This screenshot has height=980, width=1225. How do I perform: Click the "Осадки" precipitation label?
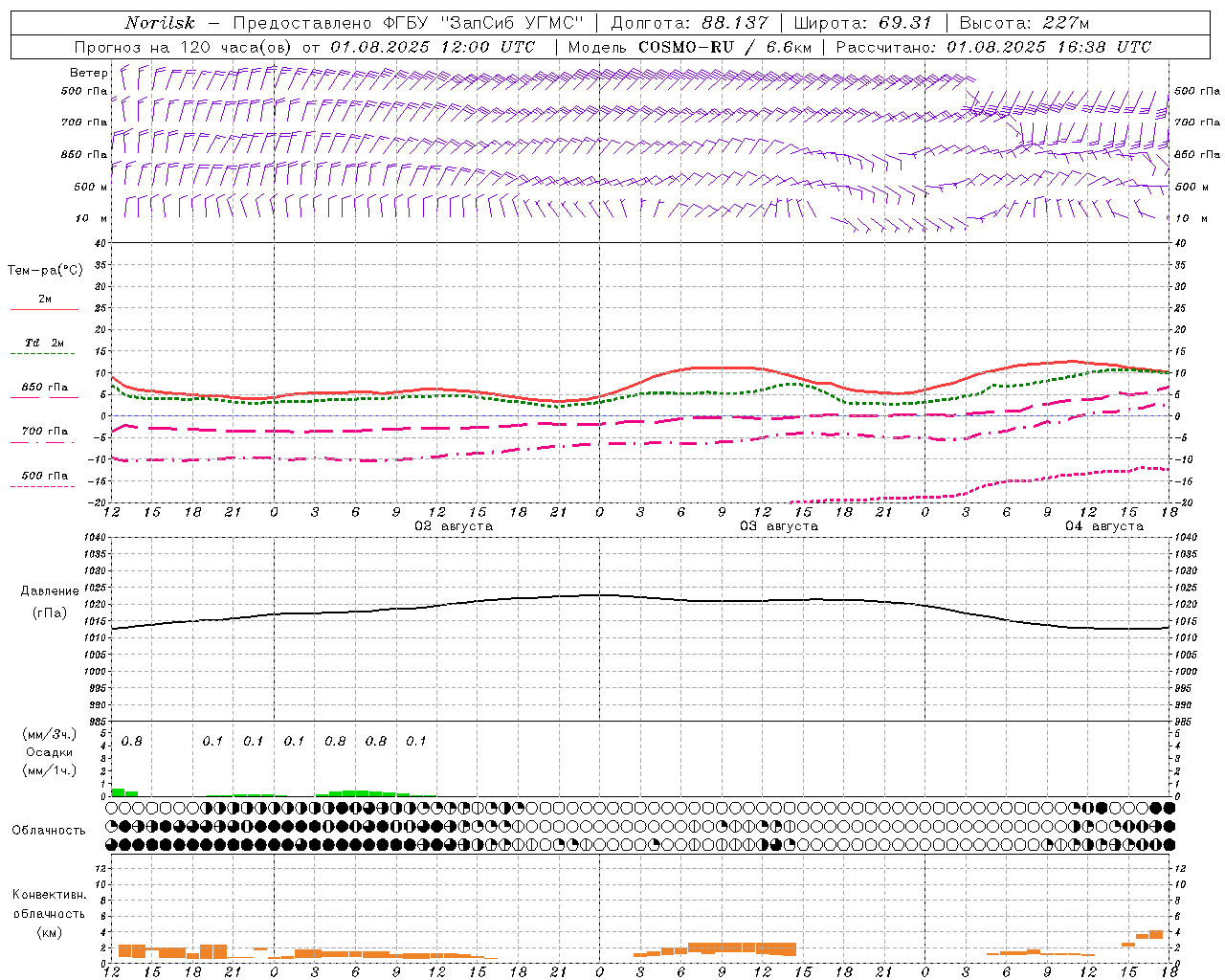click(50, 752)
